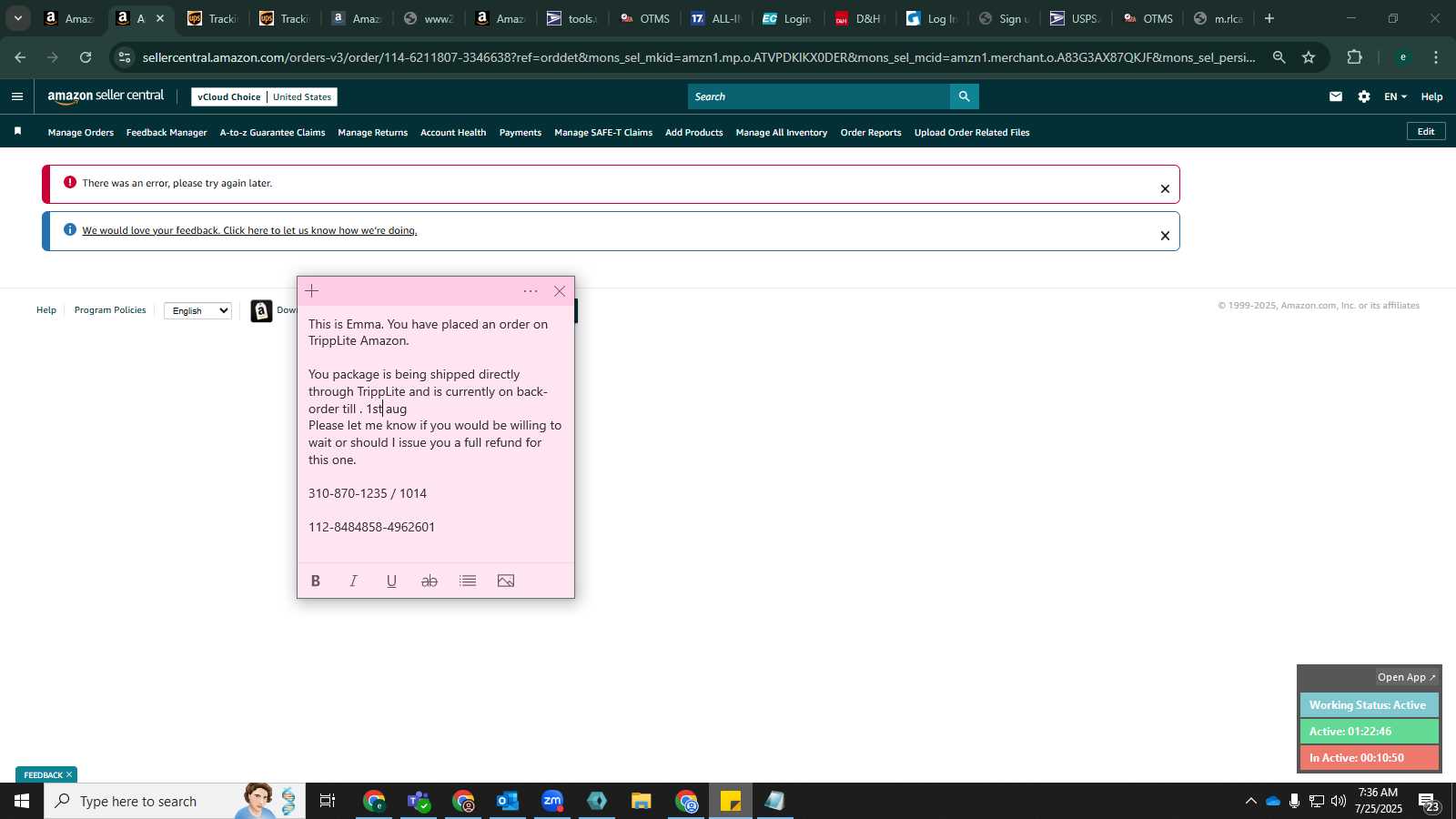This screenshot has width=1456, height=819.
Task: Click the bookmark icon in favorites bar
Action: coord(17,132)
